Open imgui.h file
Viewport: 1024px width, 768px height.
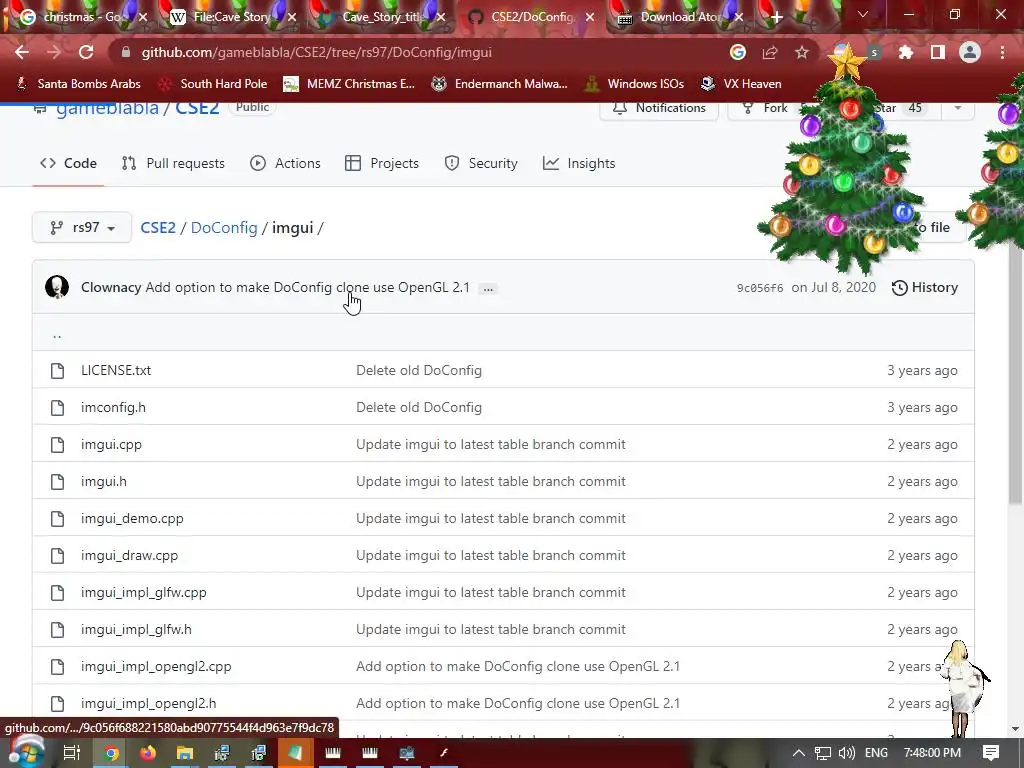click(104, 481)
